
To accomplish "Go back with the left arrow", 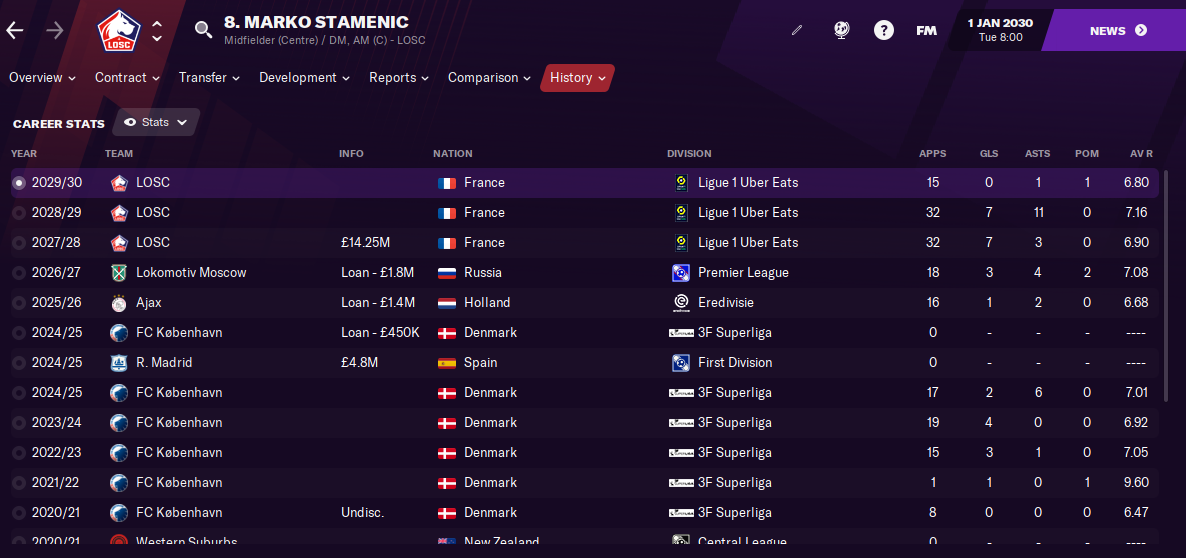I will point(15,30).
